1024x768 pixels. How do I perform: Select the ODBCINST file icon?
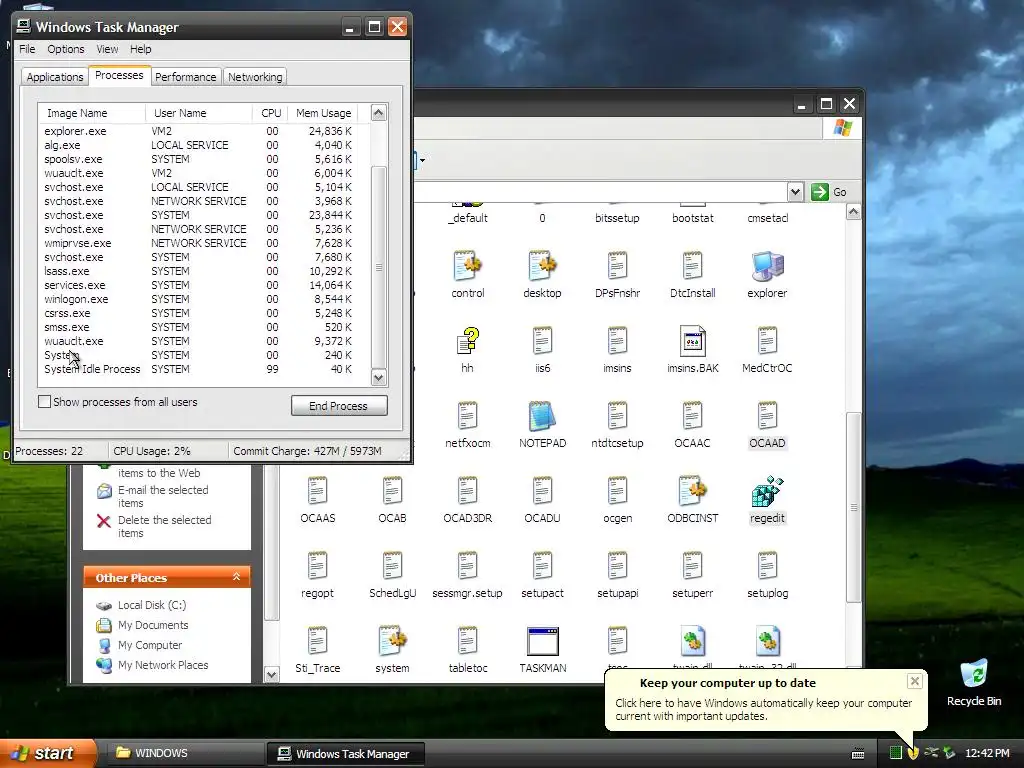[692, 491]
